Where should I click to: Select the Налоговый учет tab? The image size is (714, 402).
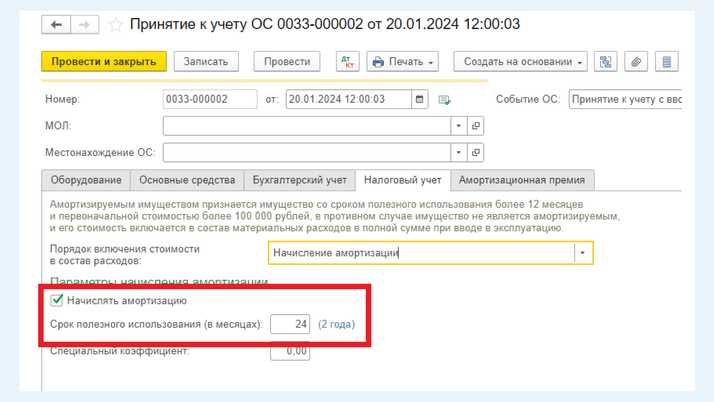[x=403, y=180]
